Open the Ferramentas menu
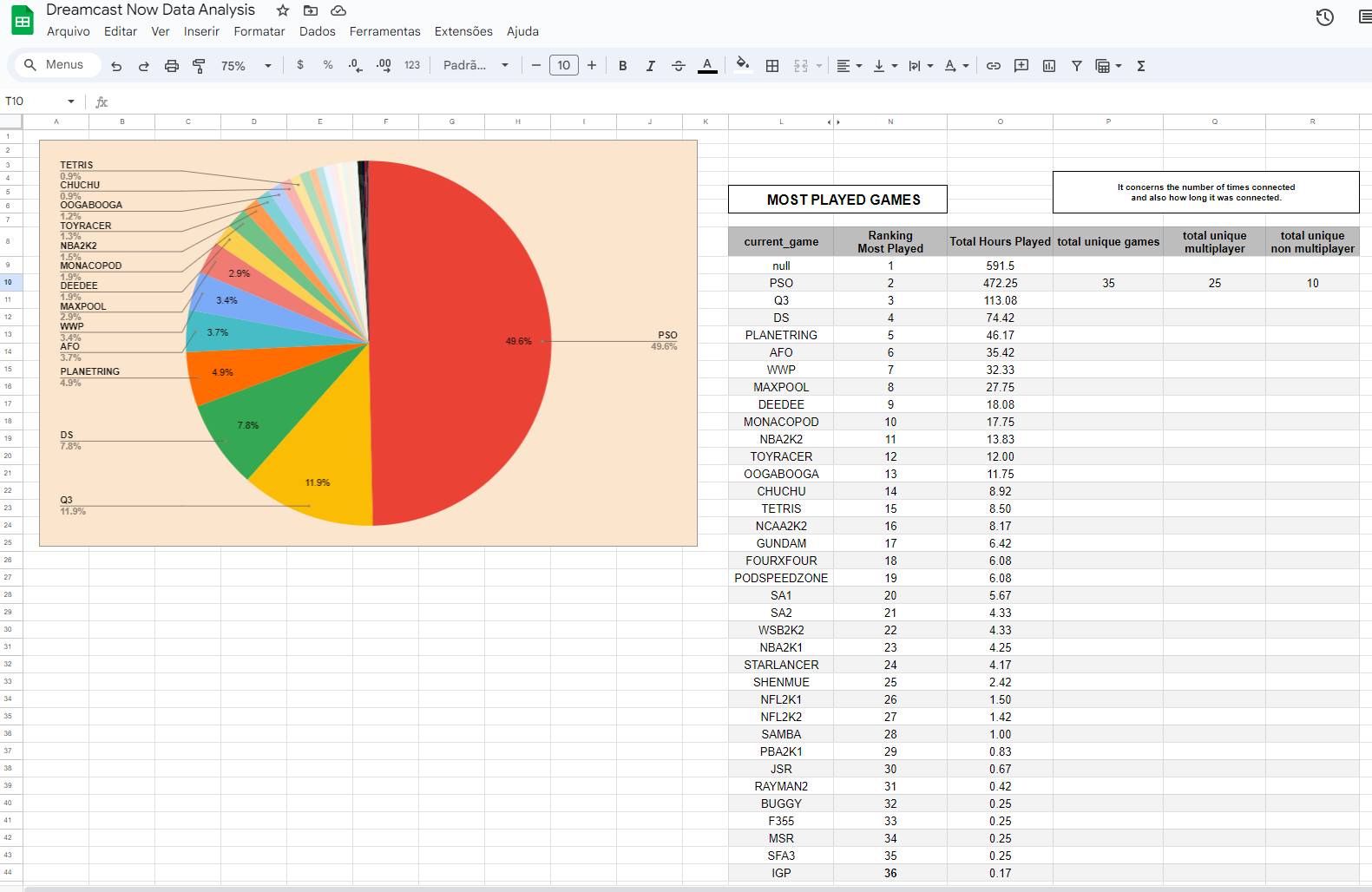Viewport: 1372px width, 892px height. tap(385, 31)
